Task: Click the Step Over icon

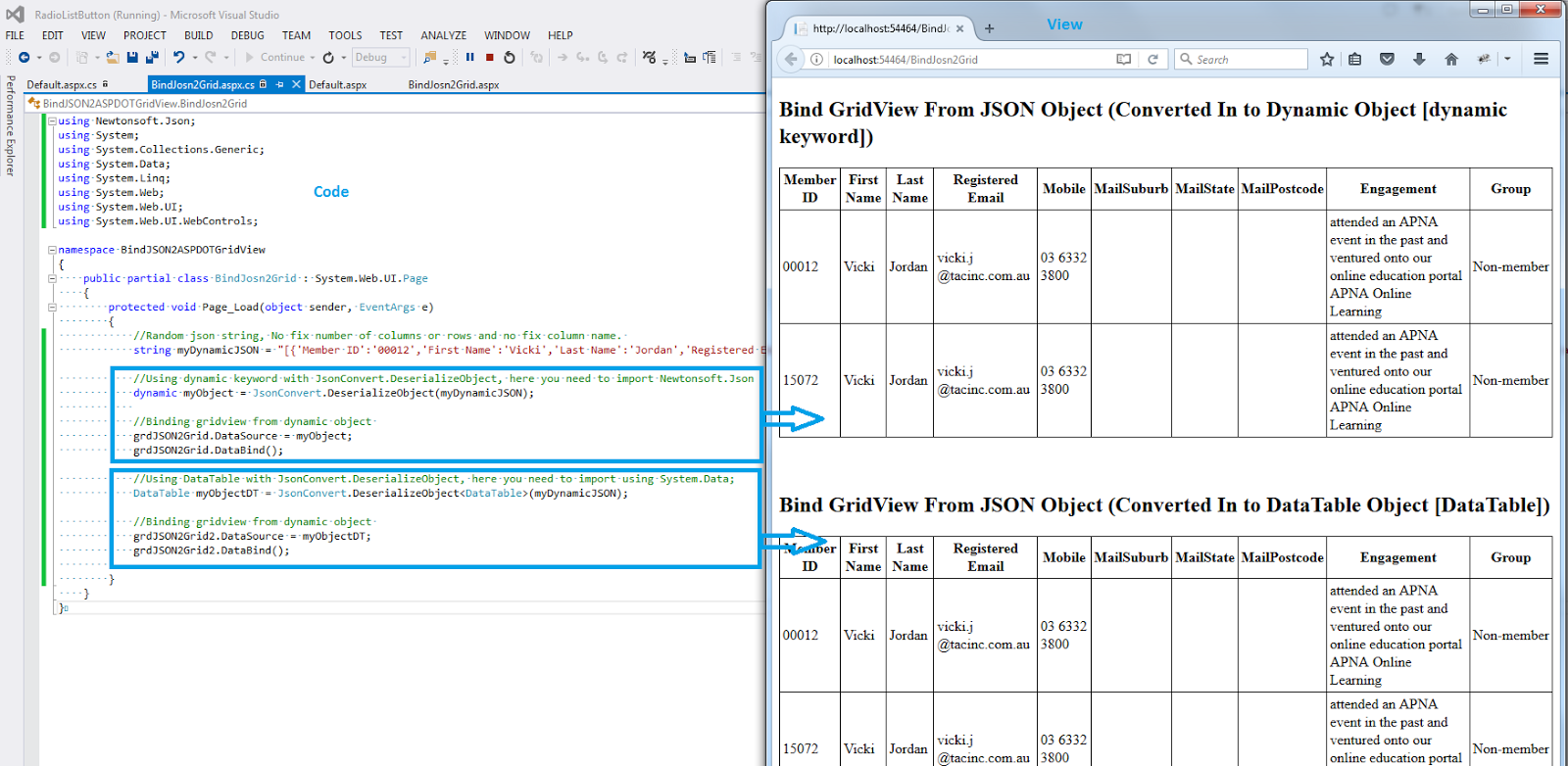Action: tap(603, 57)
